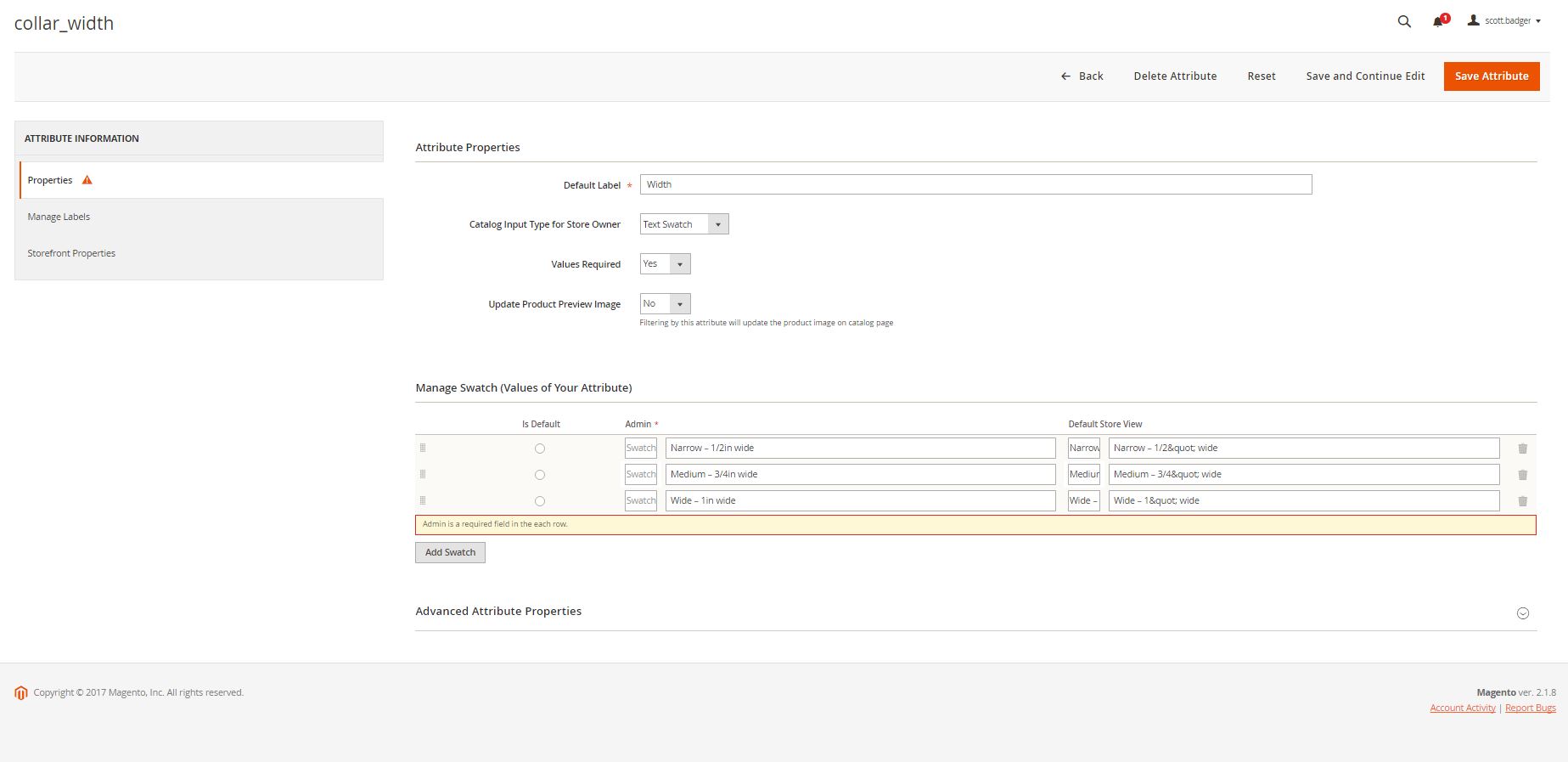Set Wide option as default

540,501
